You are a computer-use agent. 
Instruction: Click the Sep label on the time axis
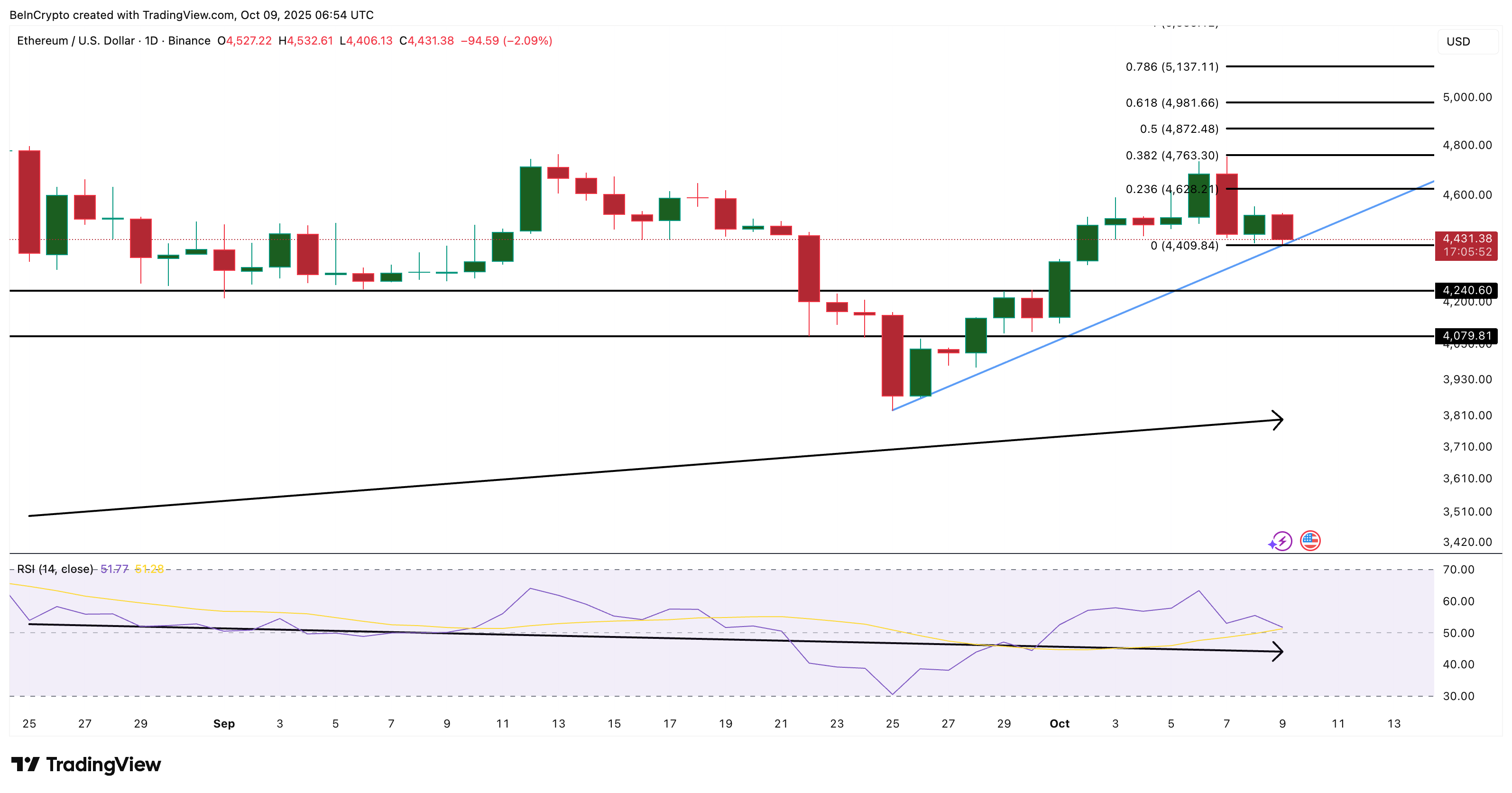[225, 724]
